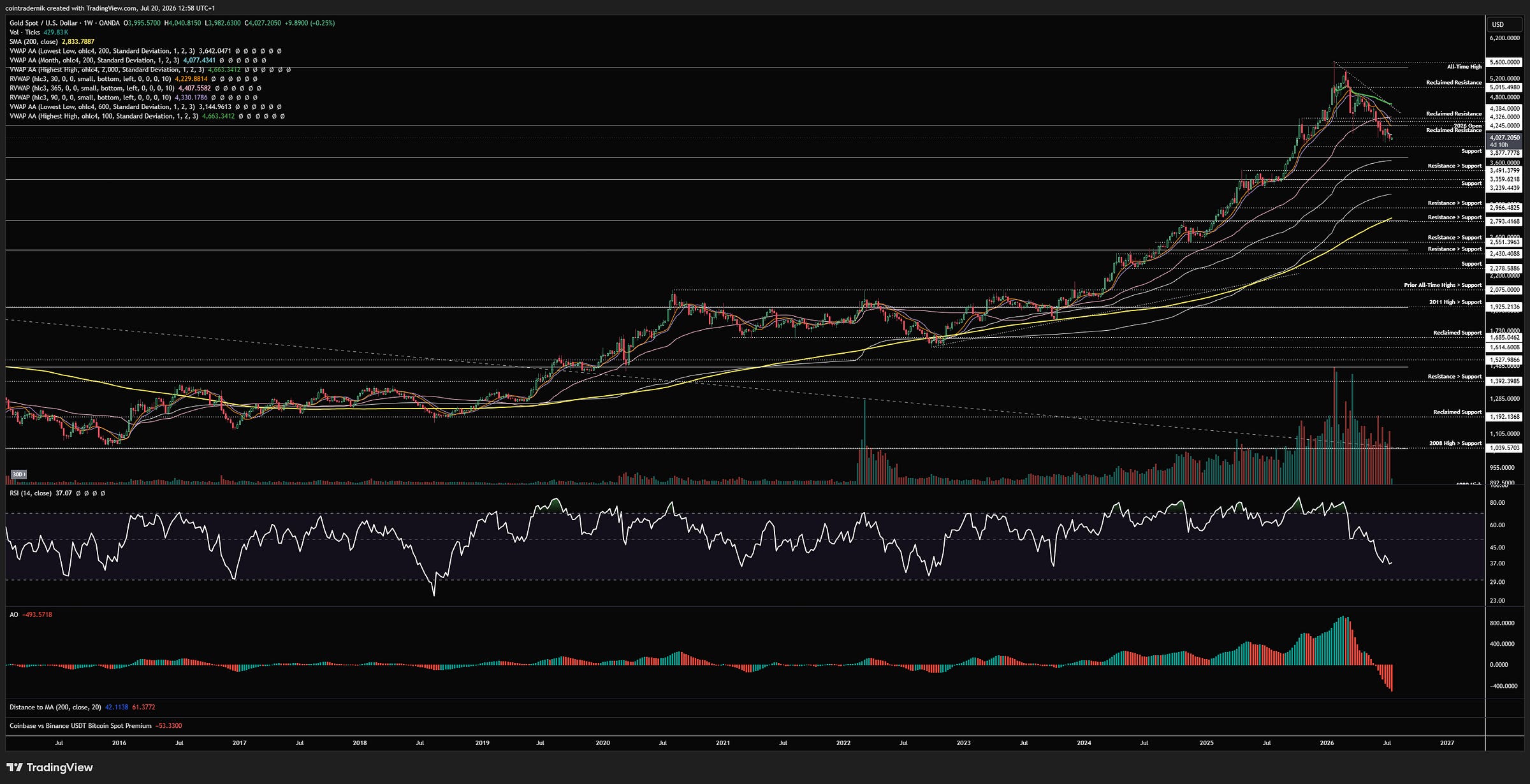The height and width of the screenshot is (784, 1530).
Task: Click the 37.00 RSI scale value
Action: (1497, 563)
